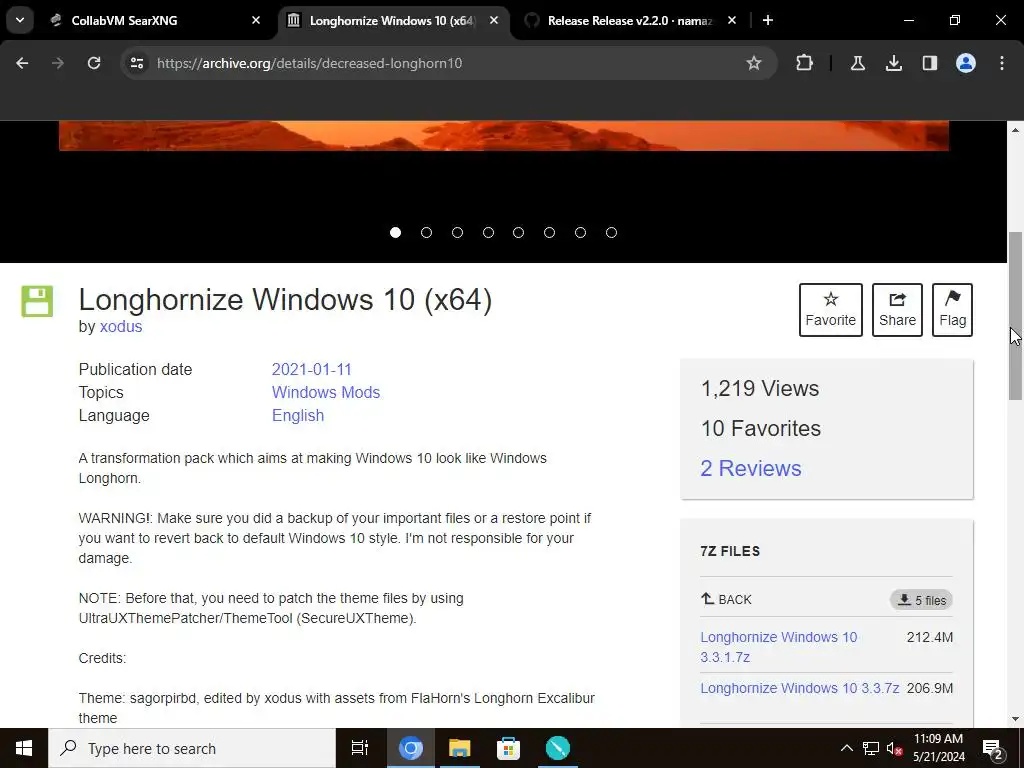Open the network status tray icon
This screenshot has width=1024, height=768.
[871, 748]
